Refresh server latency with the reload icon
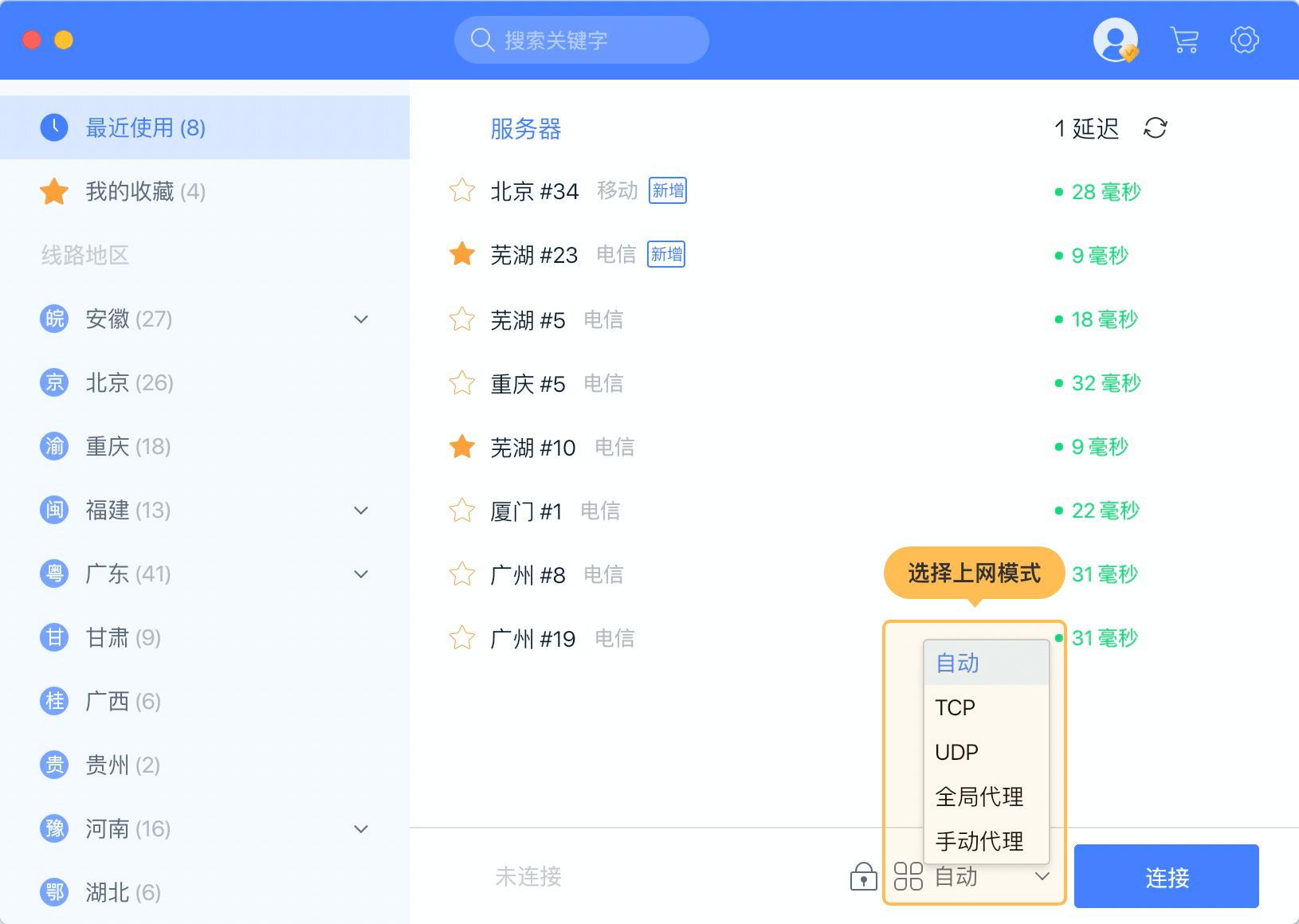Image resolution: width=1299 pixels, height=924 pixels. [1155, 128]
